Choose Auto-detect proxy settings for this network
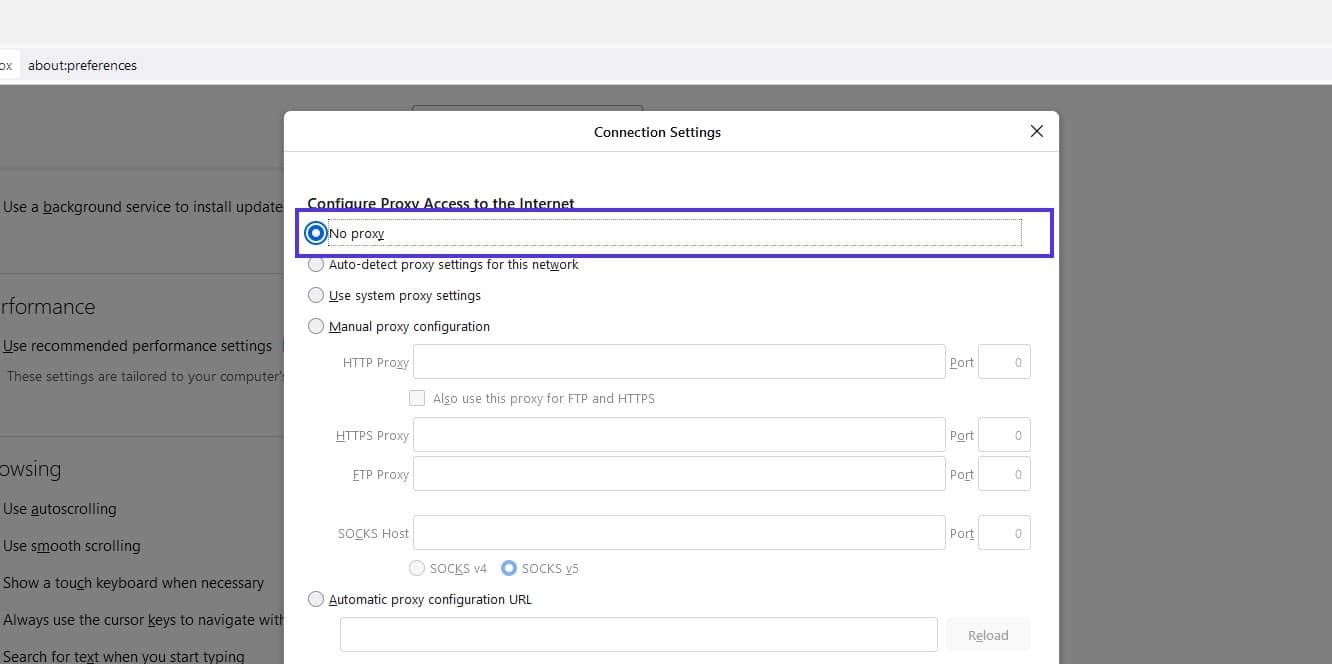The width and height of the screenshot is (1332, 664). [x=316, y=265]
